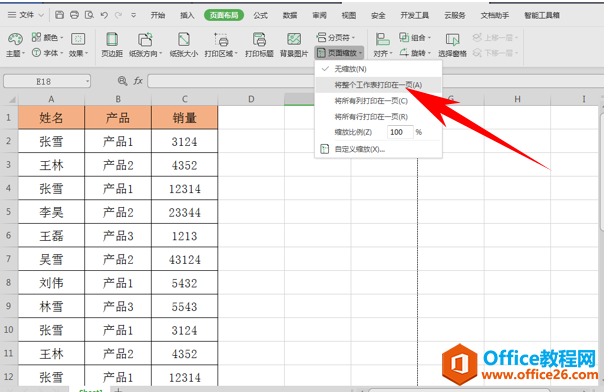
Task: Click the zoom magnifier icon by formula bar
Action: pyautogui.click(x=122, y=81)
